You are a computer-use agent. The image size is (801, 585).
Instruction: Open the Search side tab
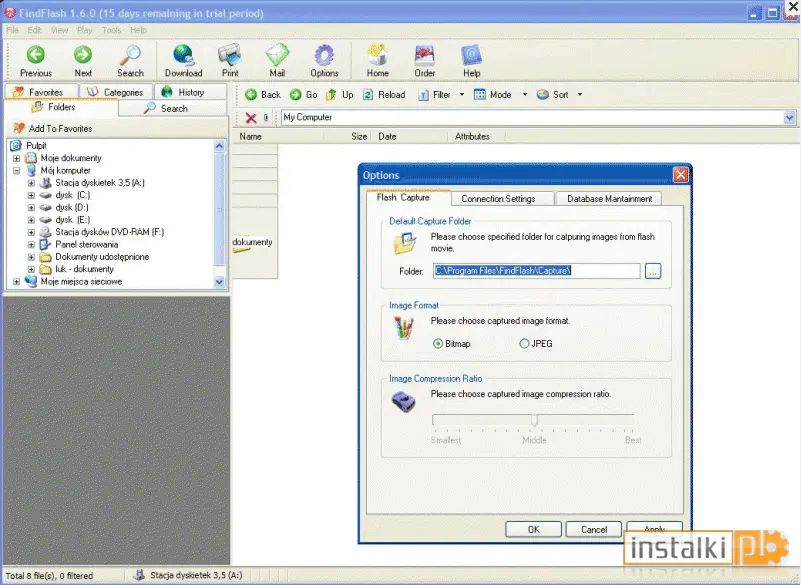coord(173,108)
